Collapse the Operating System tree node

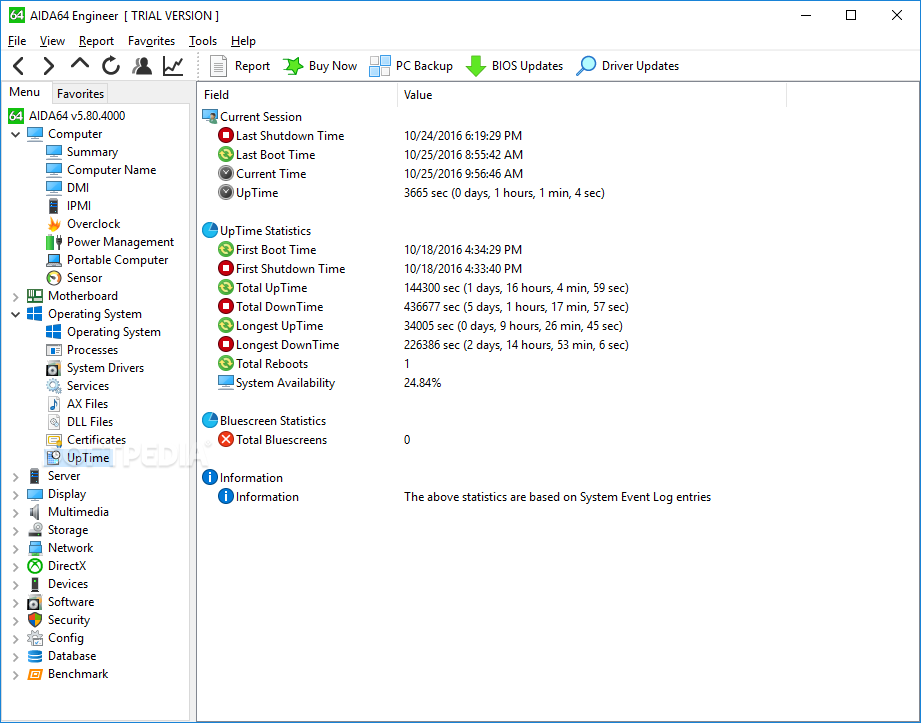16,314
